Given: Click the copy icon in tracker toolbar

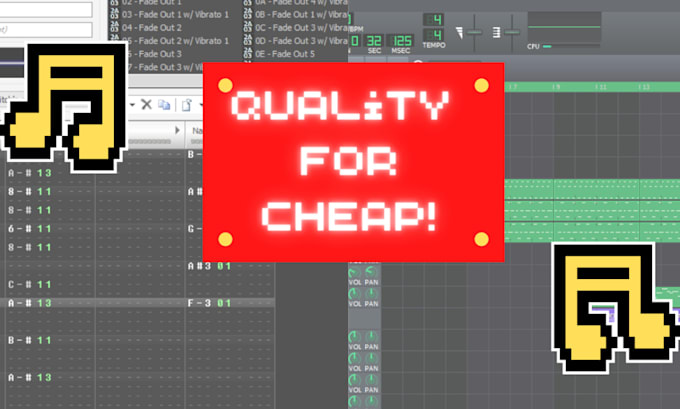Looking at the screenshot, I should 164,105.
